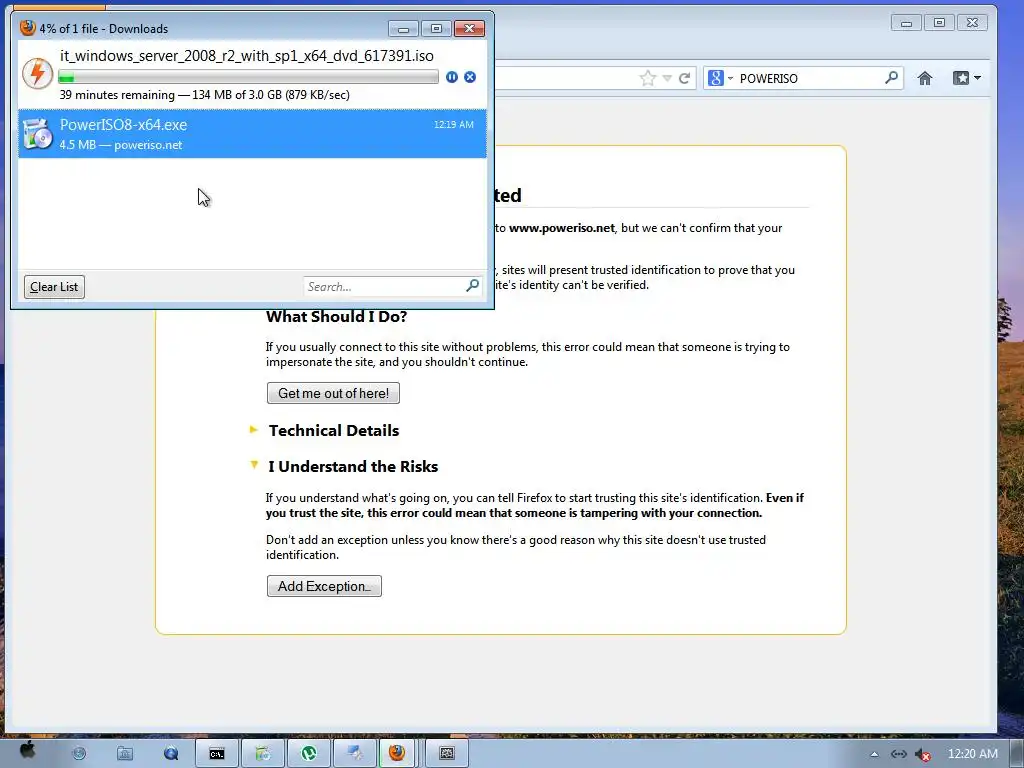Collapse the I Understand the Risks section
The width and height of the screenshot is (1024, 768).
tap(254, 465)
